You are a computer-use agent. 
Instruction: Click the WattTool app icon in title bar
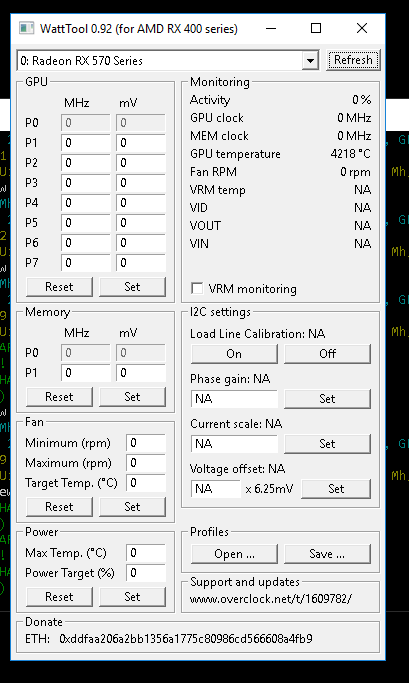pos(26,29)
